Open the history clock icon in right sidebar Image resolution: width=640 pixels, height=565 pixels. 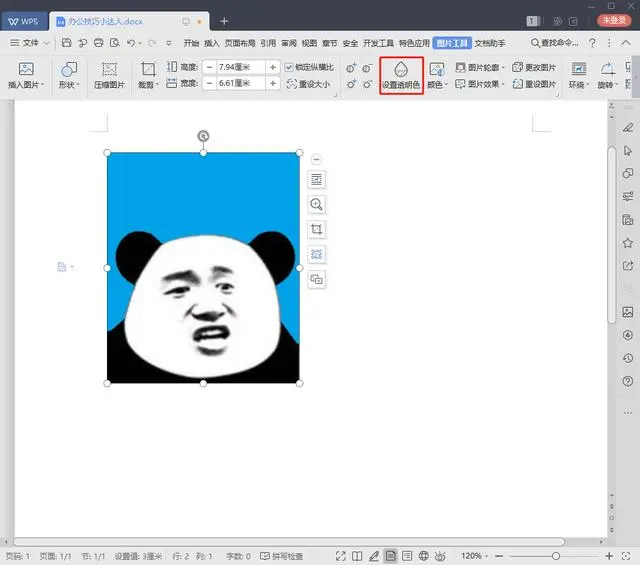pyautogui.click(x=628, y=358)
